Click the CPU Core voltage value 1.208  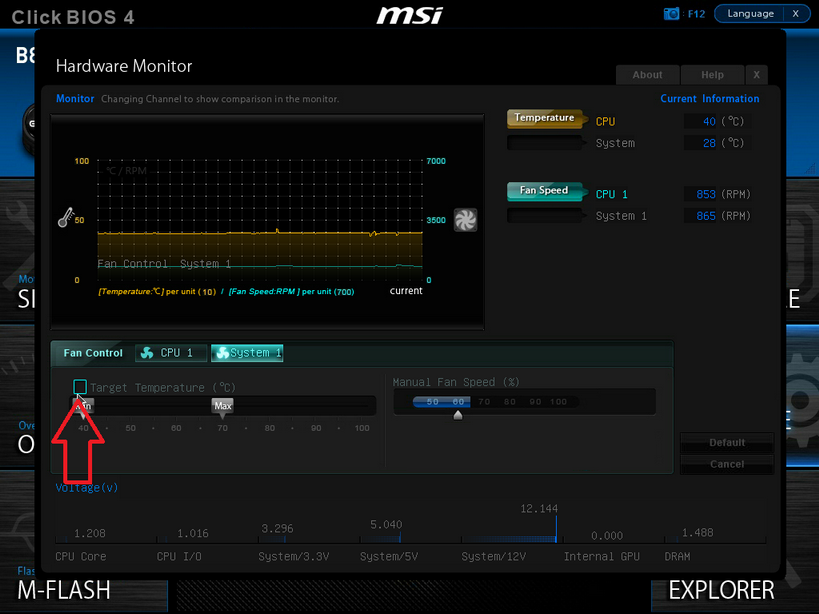click(x=89, y=533)
